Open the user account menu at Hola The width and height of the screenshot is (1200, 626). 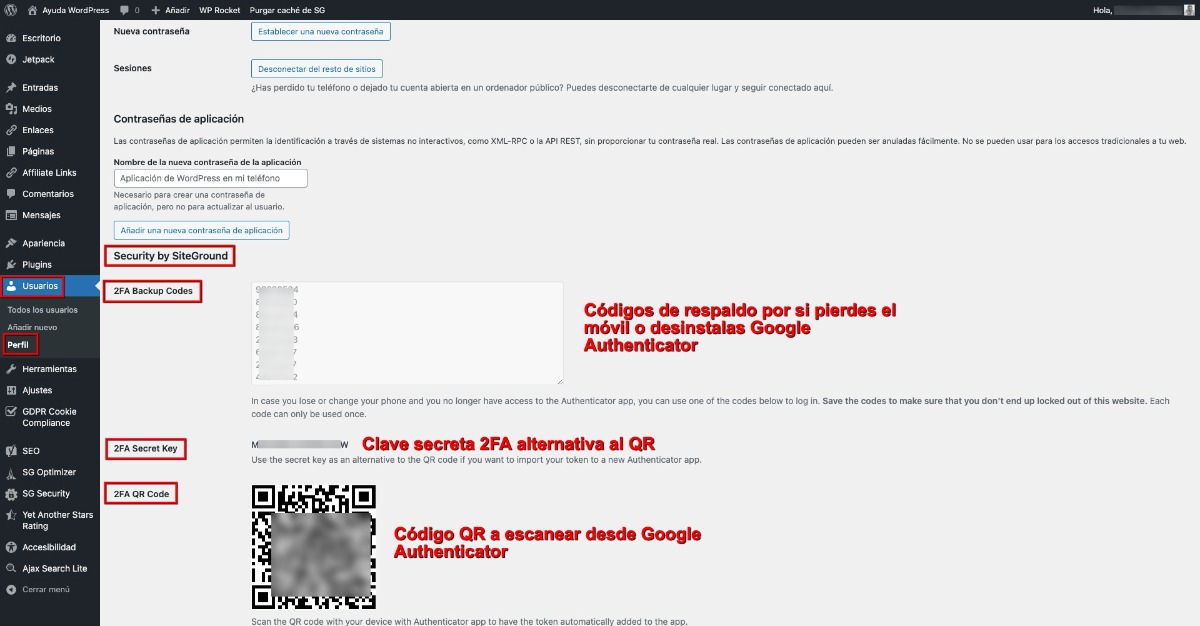(1142, 10)
